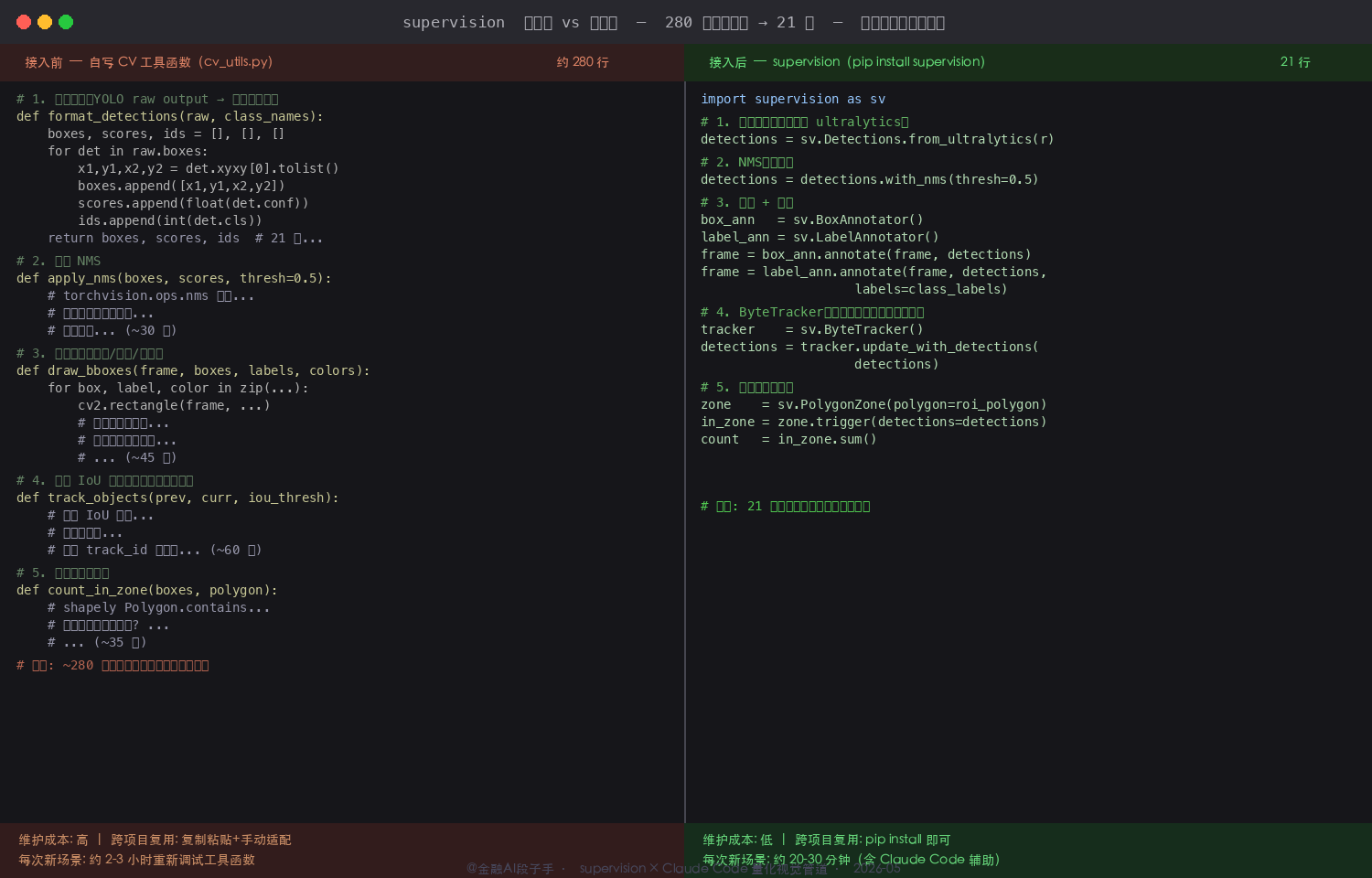Click the '# ... (~35' comment line
Viewport: 1372px width, 878px height.
[x=97, y=642]
